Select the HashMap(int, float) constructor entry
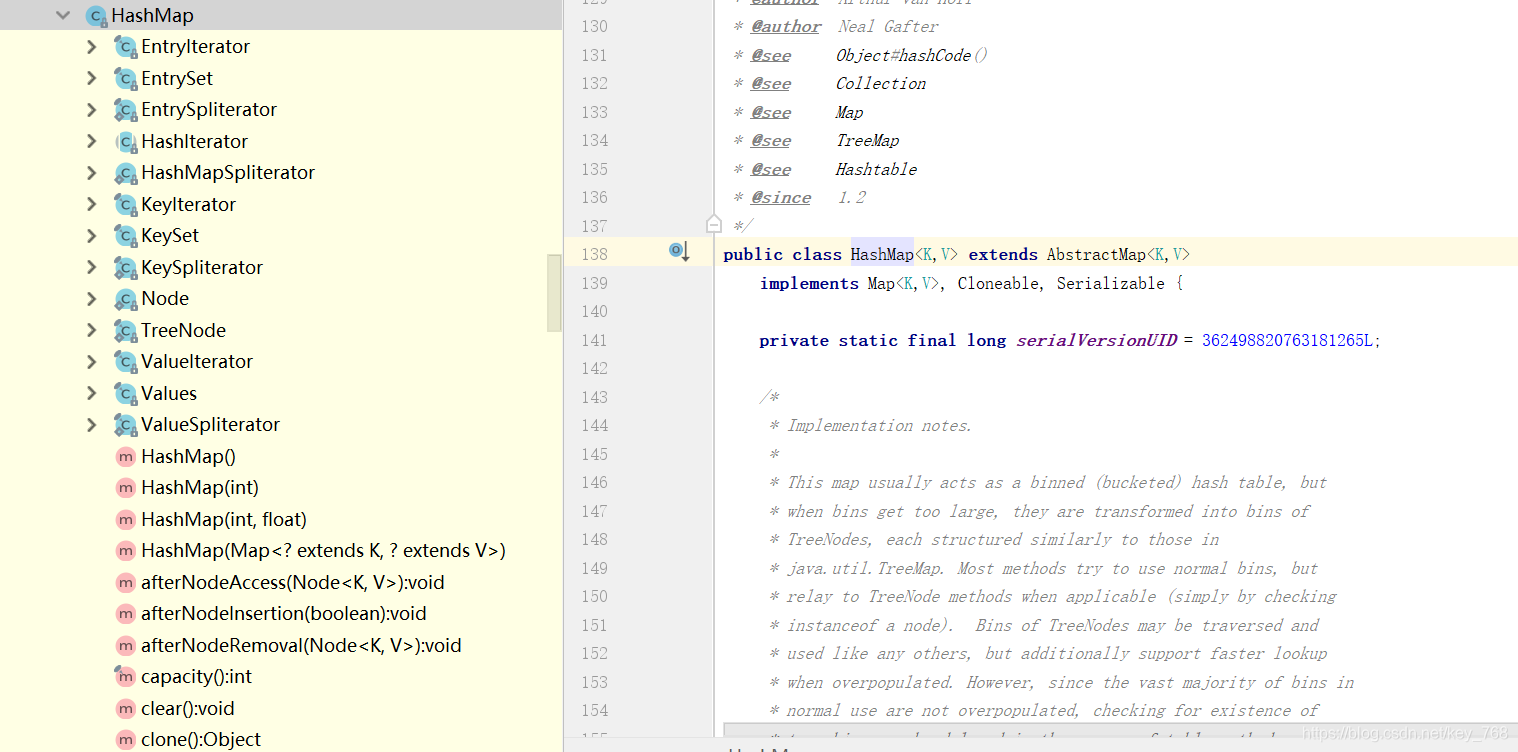The image size is (1518, 752). click(224, 519)
